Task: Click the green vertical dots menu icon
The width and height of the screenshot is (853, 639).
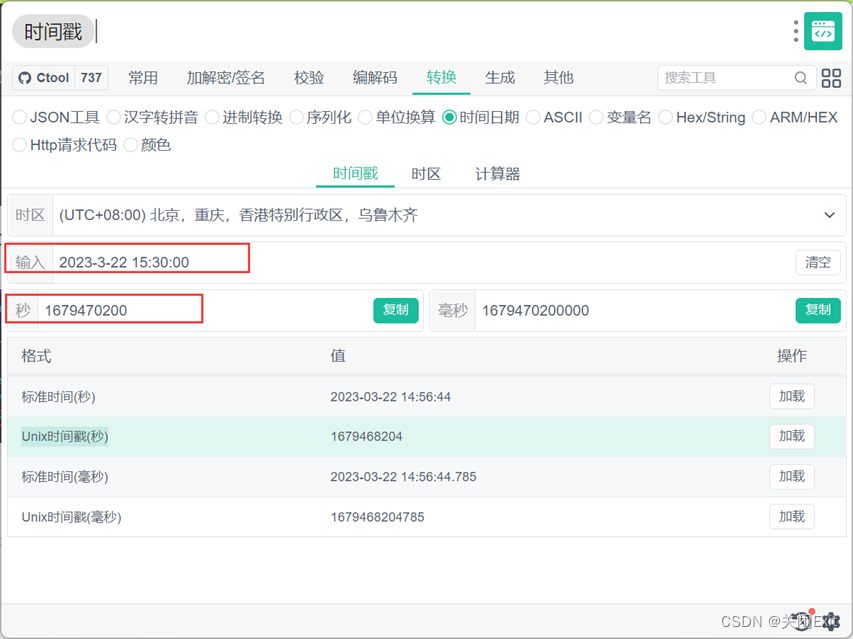Action: pos(795,31)
